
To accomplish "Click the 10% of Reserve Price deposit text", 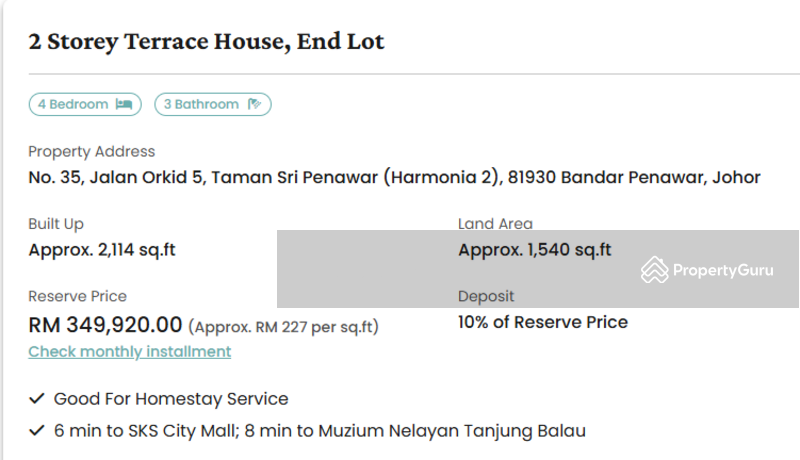I will click(543, 322).
